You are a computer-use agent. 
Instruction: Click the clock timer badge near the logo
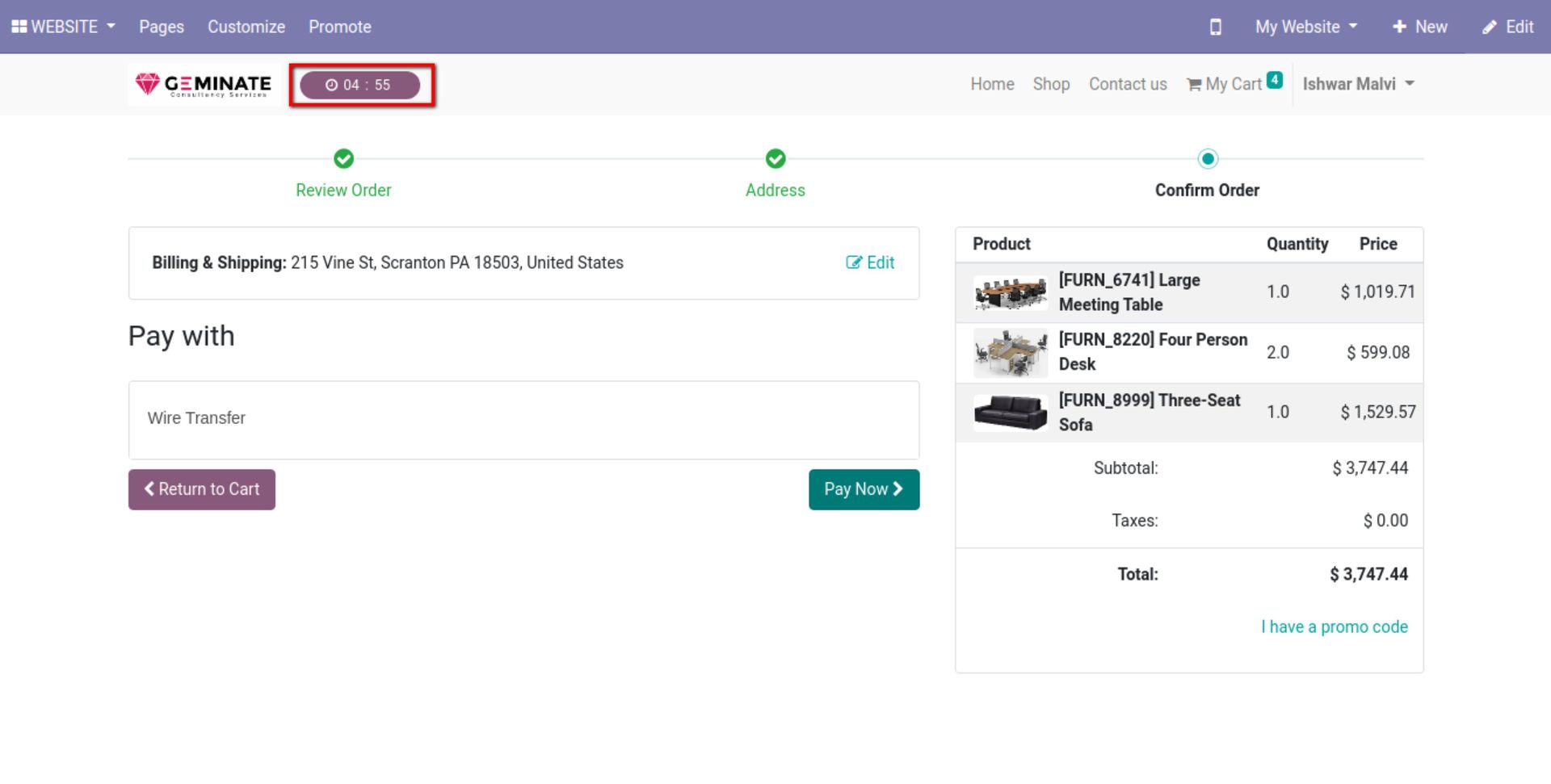[360, 84]
